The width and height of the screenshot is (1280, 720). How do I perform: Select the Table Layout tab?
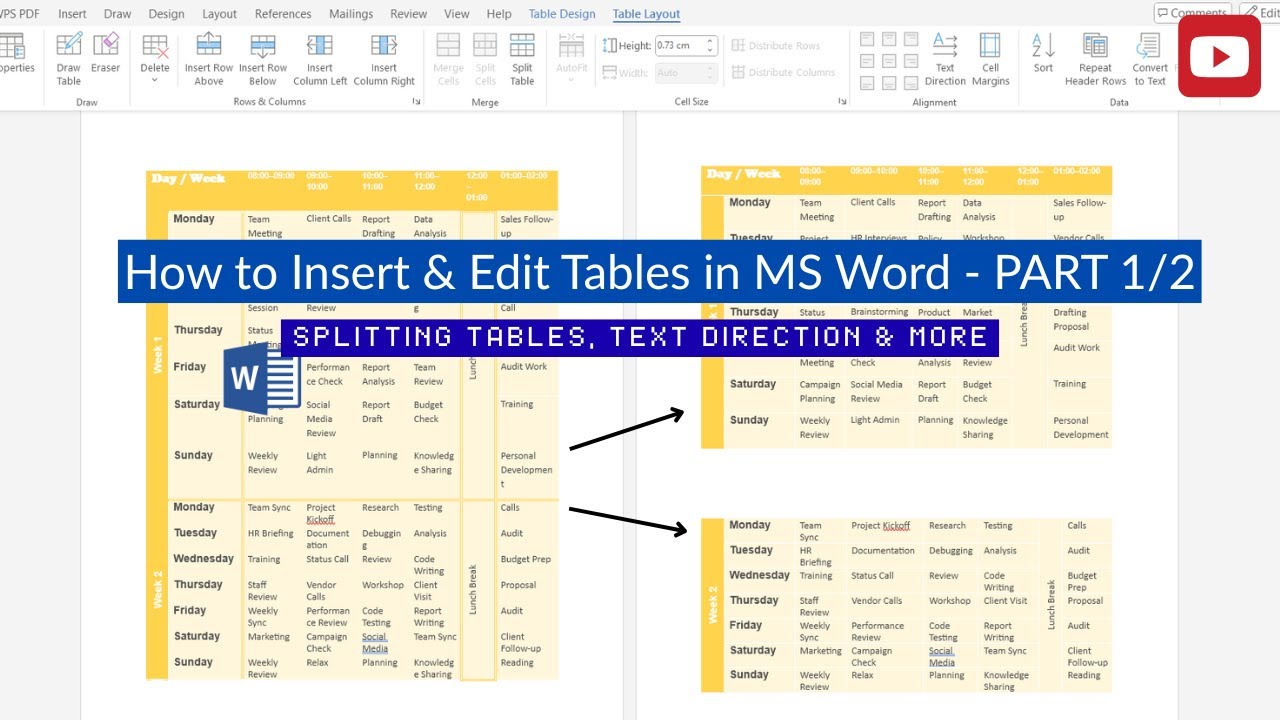pyautogui.click(x=646, y=14)
